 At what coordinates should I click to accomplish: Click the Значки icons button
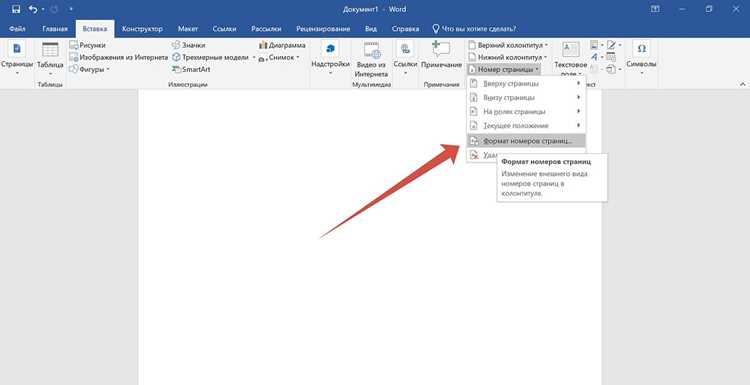pyautogui.click(x=188, y=45)
